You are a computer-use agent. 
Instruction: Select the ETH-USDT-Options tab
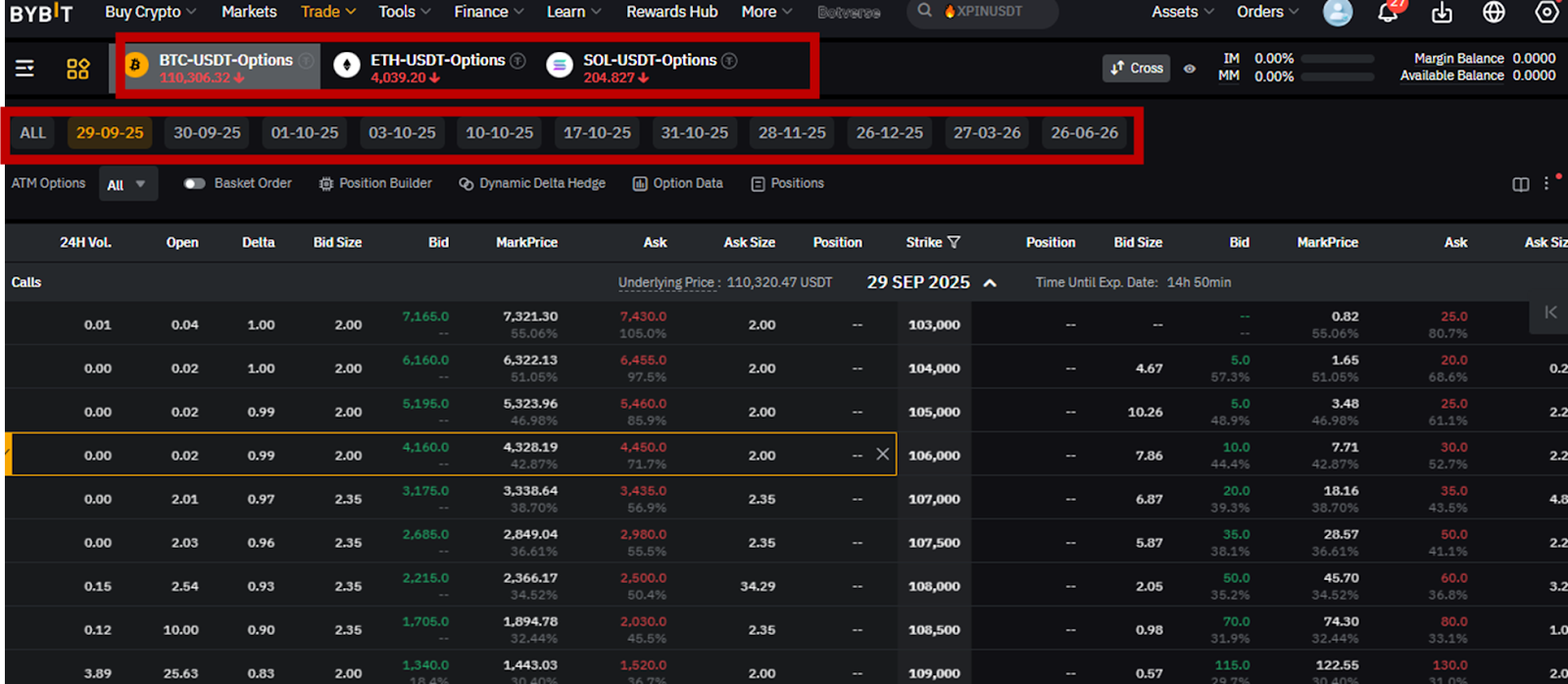coord(429,67)
